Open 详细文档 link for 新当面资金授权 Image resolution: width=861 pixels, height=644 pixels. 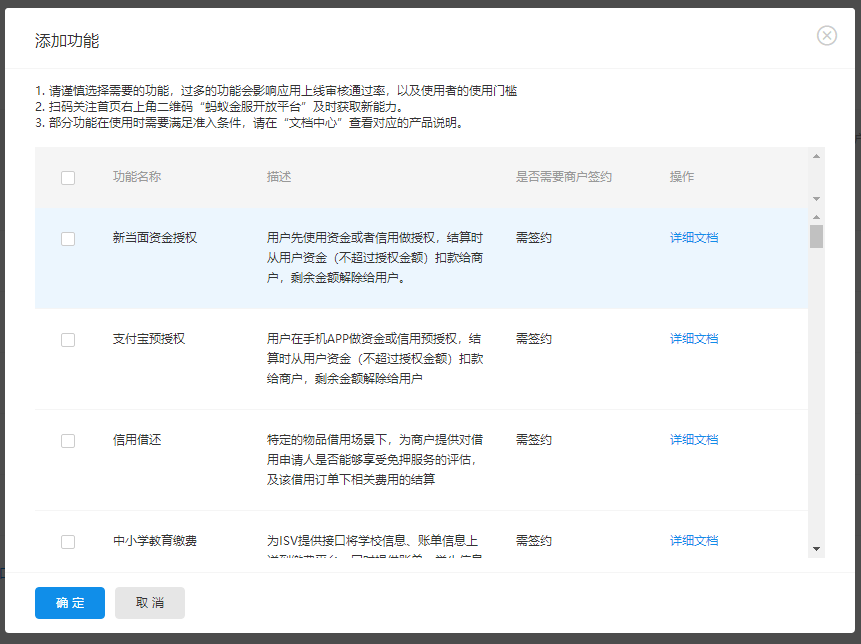coord(694,238)
